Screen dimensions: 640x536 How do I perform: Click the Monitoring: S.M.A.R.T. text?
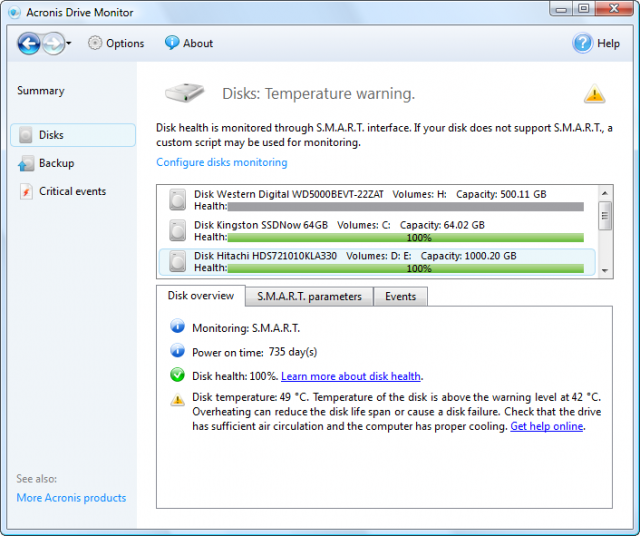pyautogui.click(x=246, y=328)
